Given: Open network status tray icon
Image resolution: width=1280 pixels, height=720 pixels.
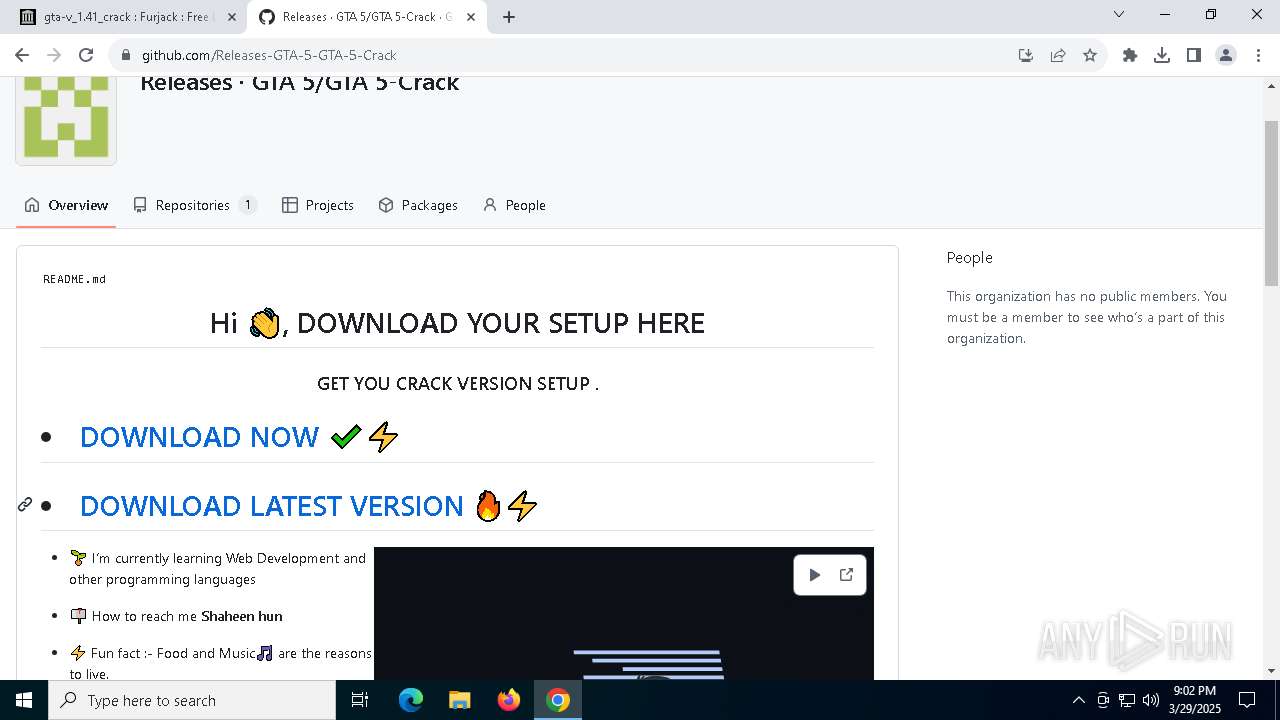Looking at the screenshot, I should click(1127, 700).
